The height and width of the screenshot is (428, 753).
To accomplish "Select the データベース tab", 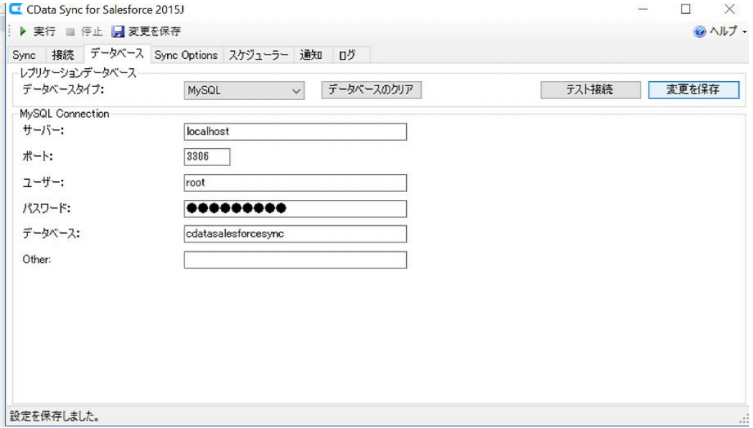I will (117, 53).
